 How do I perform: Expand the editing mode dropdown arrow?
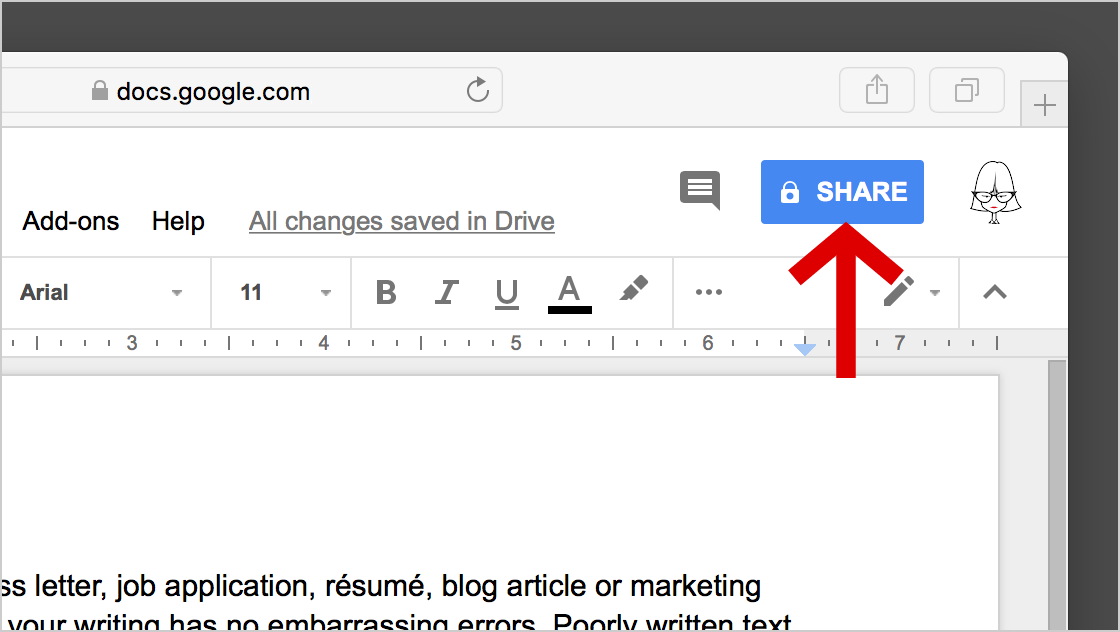[935, 293]
